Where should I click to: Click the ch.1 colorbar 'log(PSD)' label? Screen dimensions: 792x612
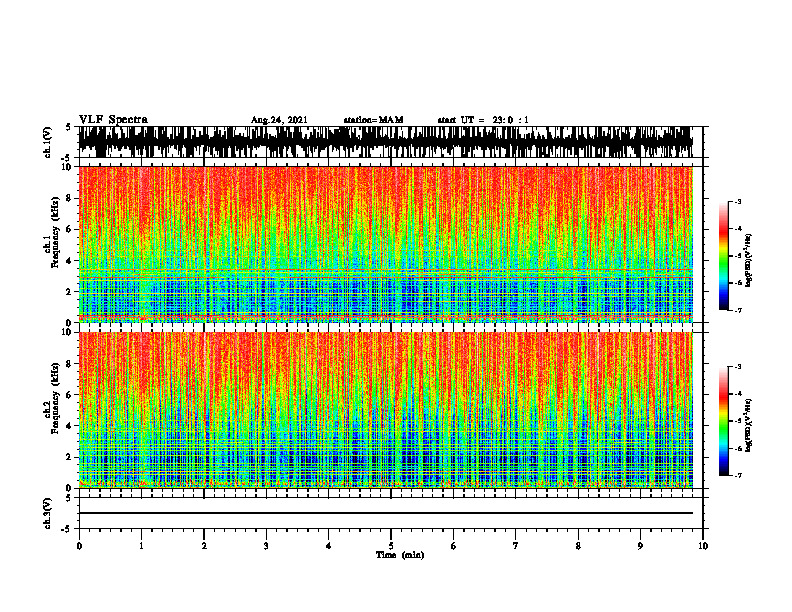pyautogui.click(x=749, y=261)
